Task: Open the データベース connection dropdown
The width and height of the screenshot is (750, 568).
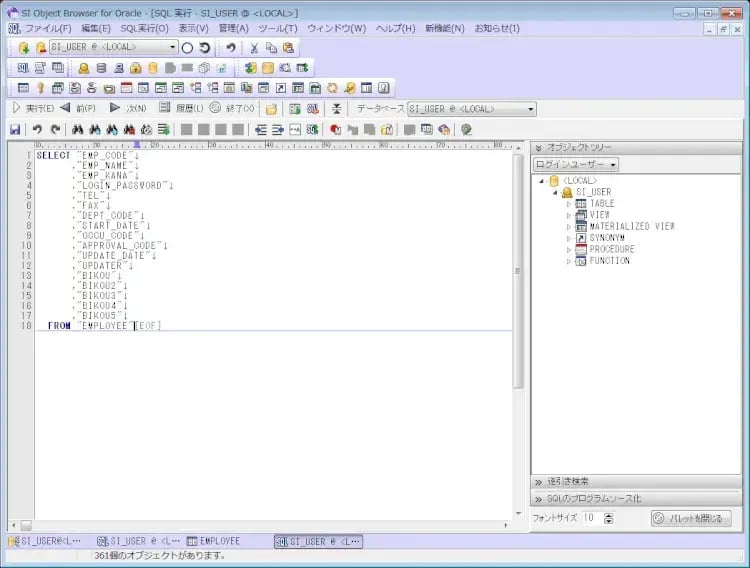Action: click(531, 109)
